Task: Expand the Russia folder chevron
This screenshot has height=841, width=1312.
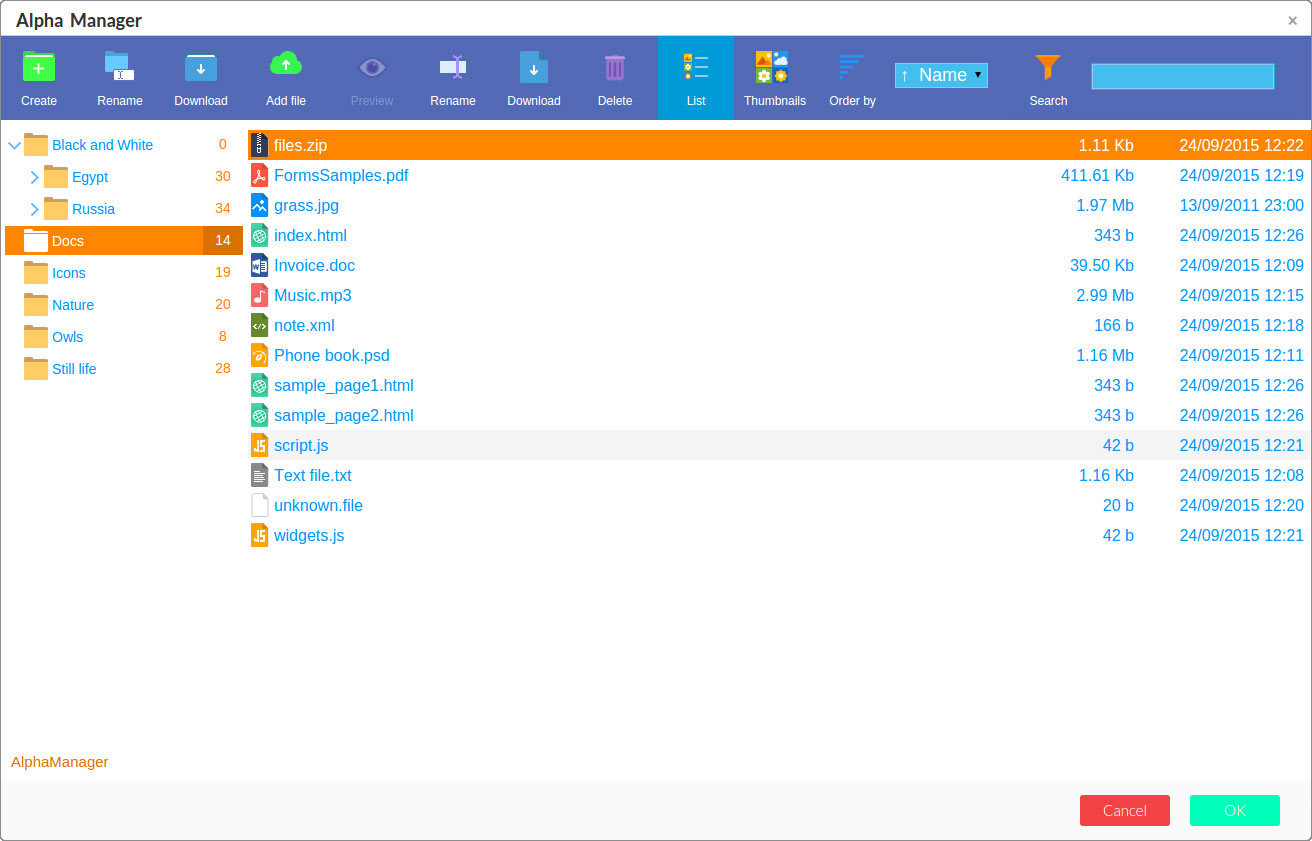Action: pyautogui.click(x=34, y=210)
